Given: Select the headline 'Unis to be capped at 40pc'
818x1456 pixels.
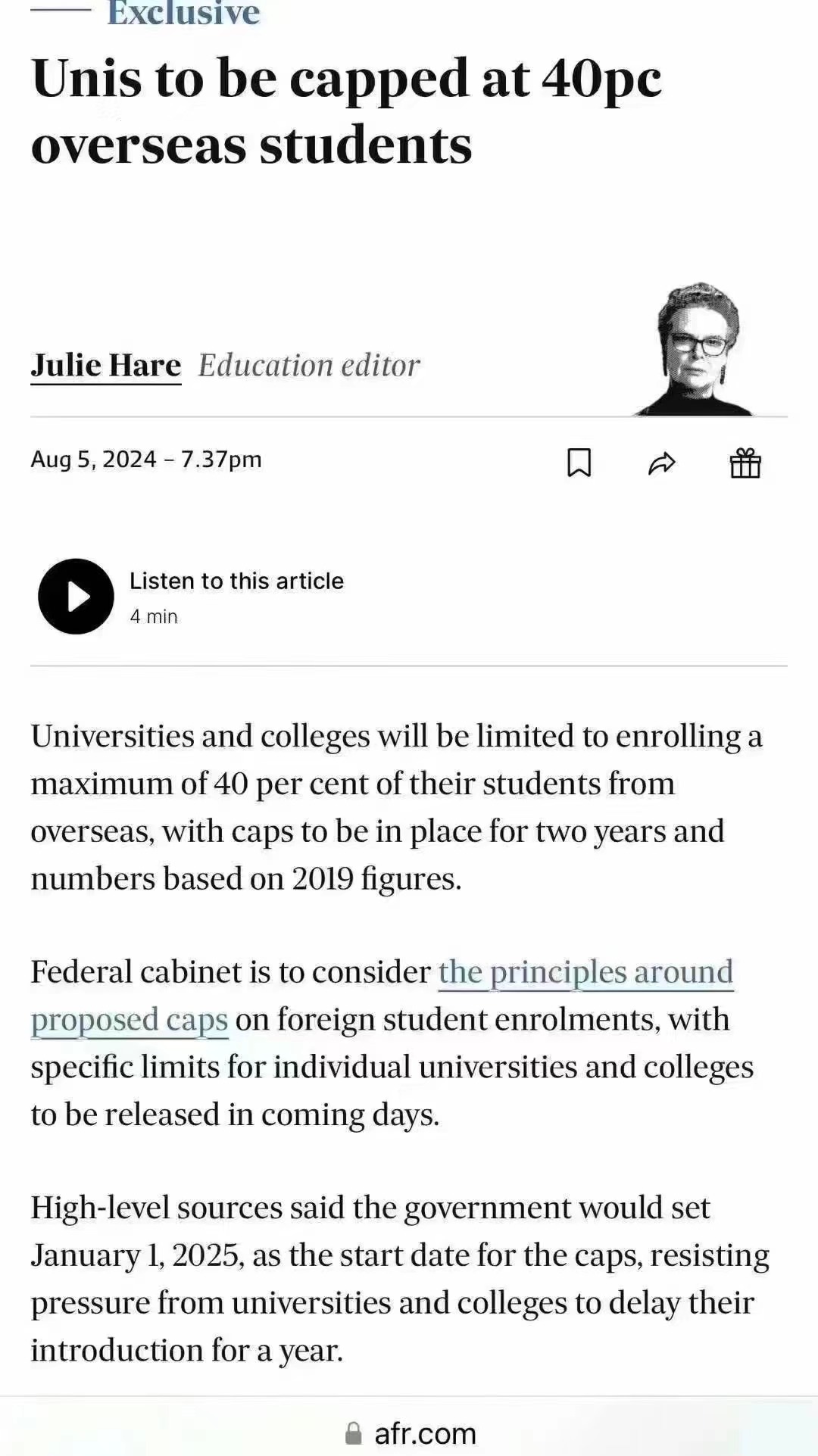Looking at the screenshot, I should point(346,79).
